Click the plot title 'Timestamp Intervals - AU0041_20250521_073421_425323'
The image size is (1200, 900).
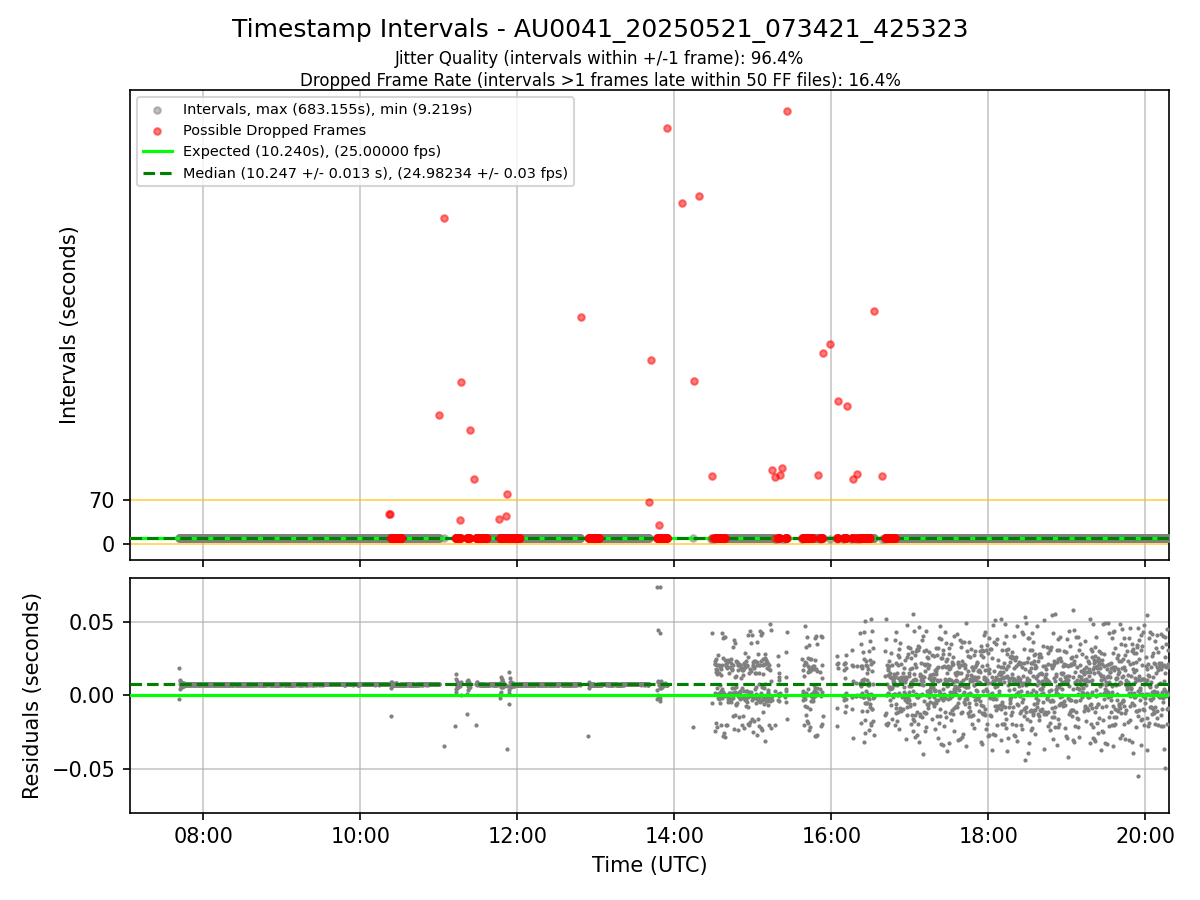[600, 29]
